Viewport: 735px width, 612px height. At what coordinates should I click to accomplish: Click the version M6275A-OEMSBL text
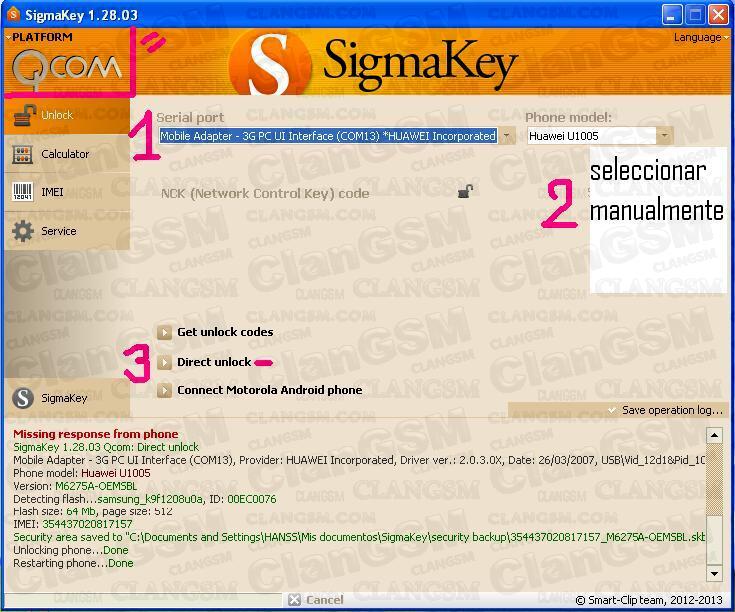pos(96,486)
